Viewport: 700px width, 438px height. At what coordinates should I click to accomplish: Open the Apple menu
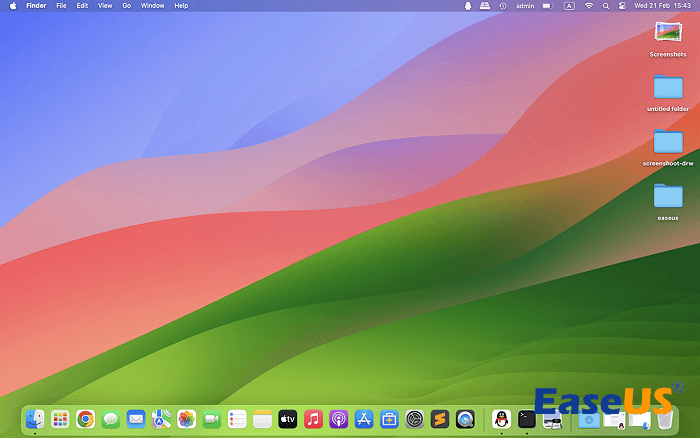coord(13,6)
